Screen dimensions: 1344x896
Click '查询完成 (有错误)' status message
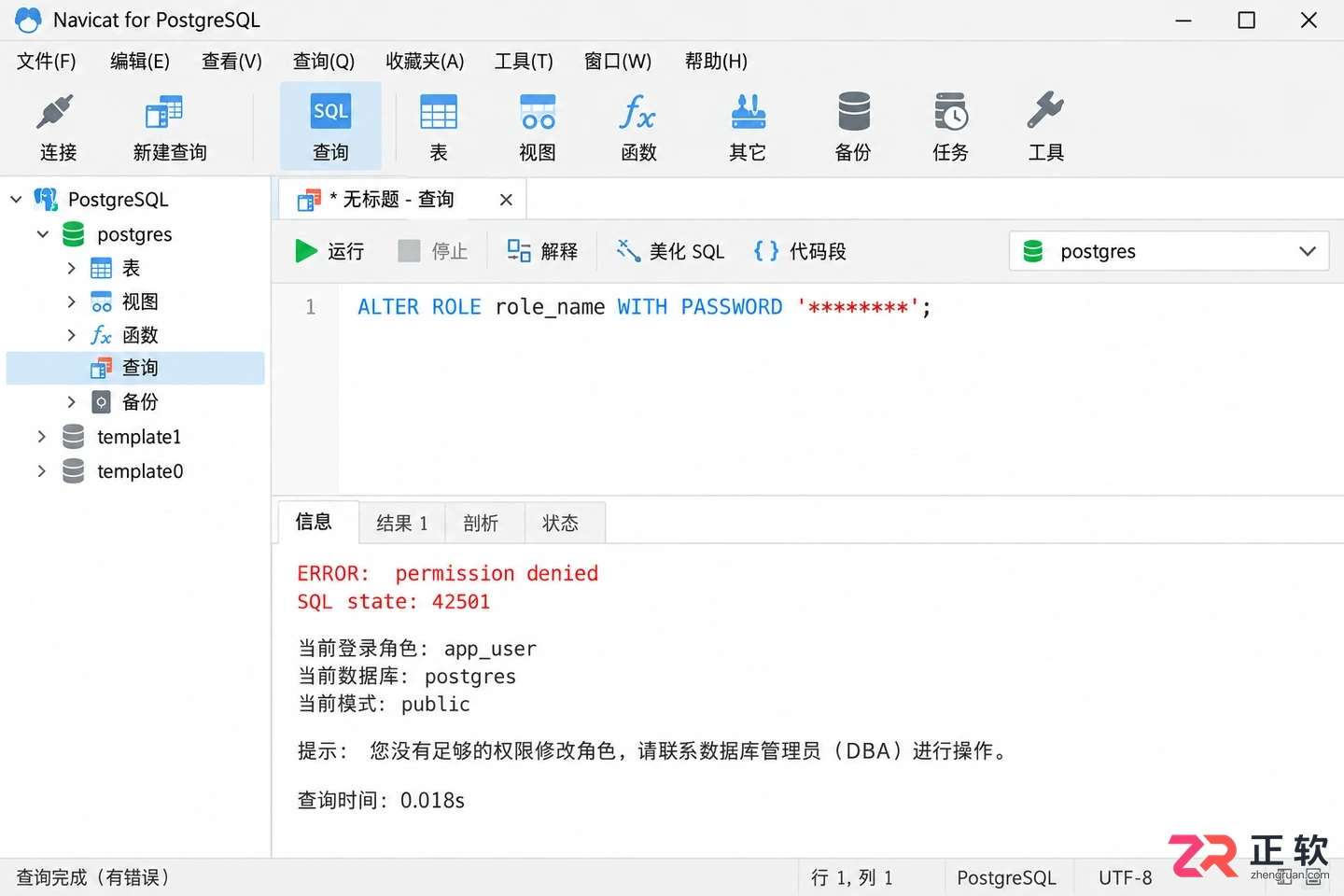(x=92, y=877)
